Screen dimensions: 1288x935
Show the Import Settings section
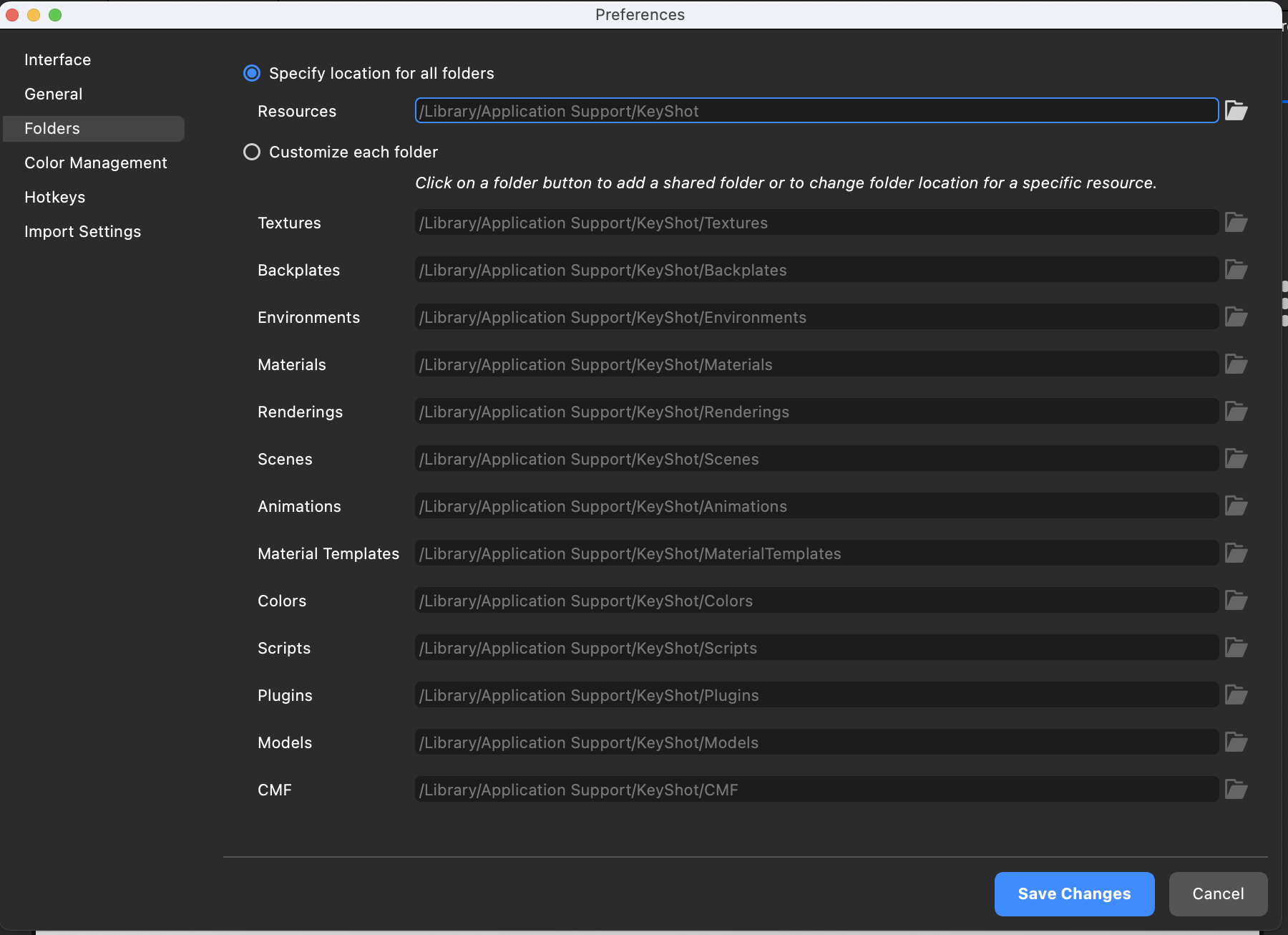pos(83,231)
